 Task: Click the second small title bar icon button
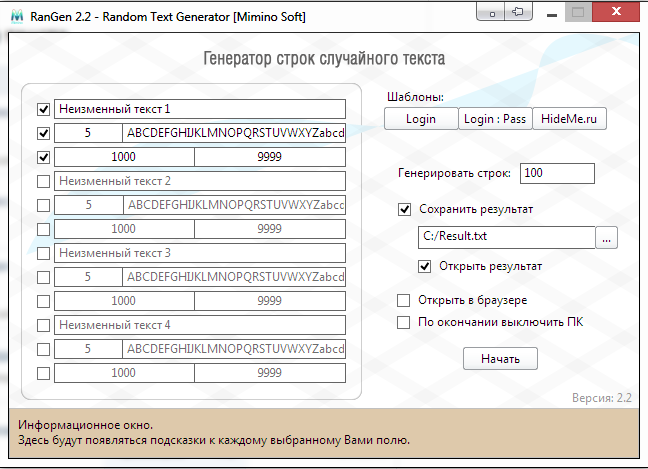[x=517, y=13]
